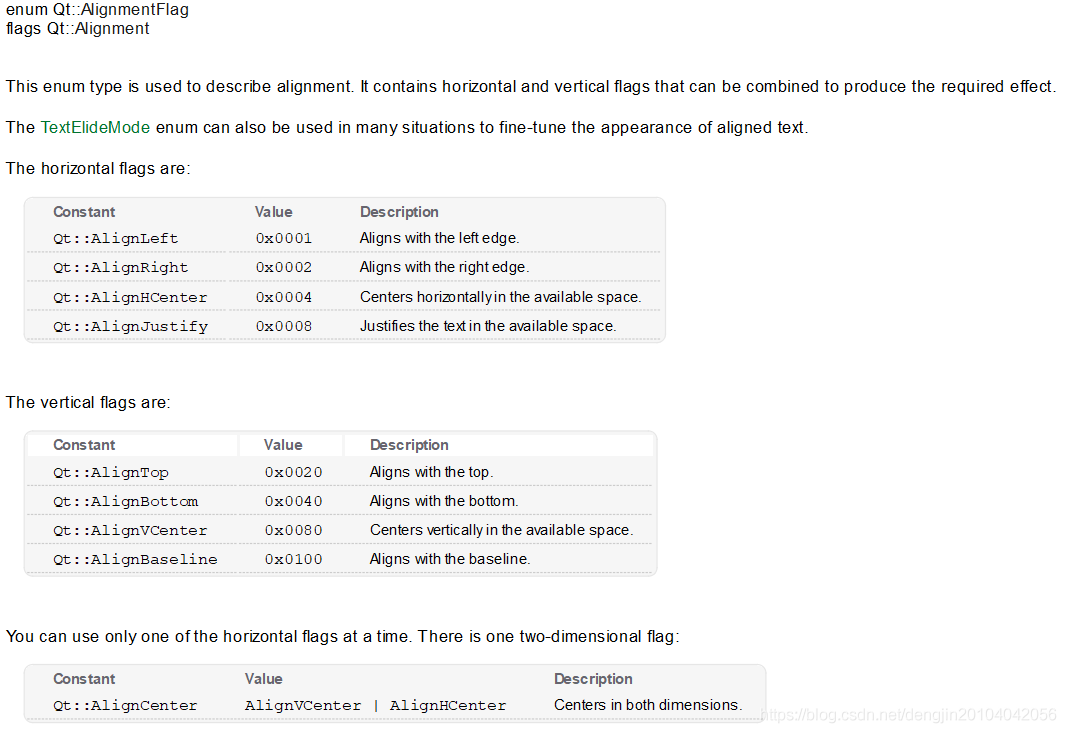Click the flags Qt::Alignment heading
The image size is (1066, 733).
click(78, 29)
